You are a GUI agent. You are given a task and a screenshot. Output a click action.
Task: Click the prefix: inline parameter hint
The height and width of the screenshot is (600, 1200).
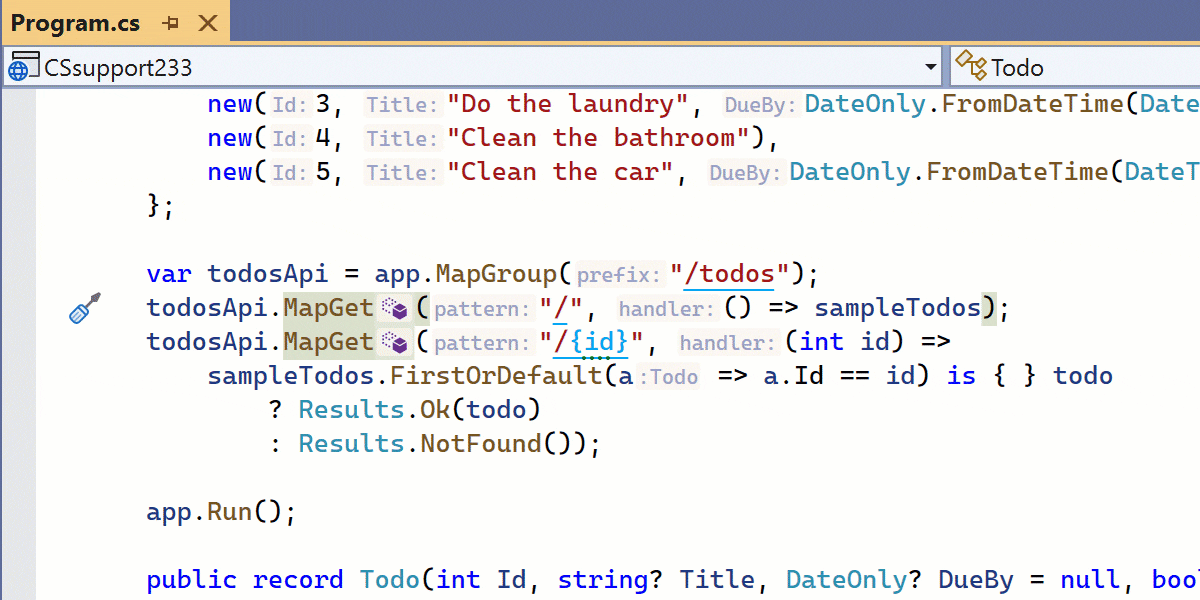pos(619,275)
